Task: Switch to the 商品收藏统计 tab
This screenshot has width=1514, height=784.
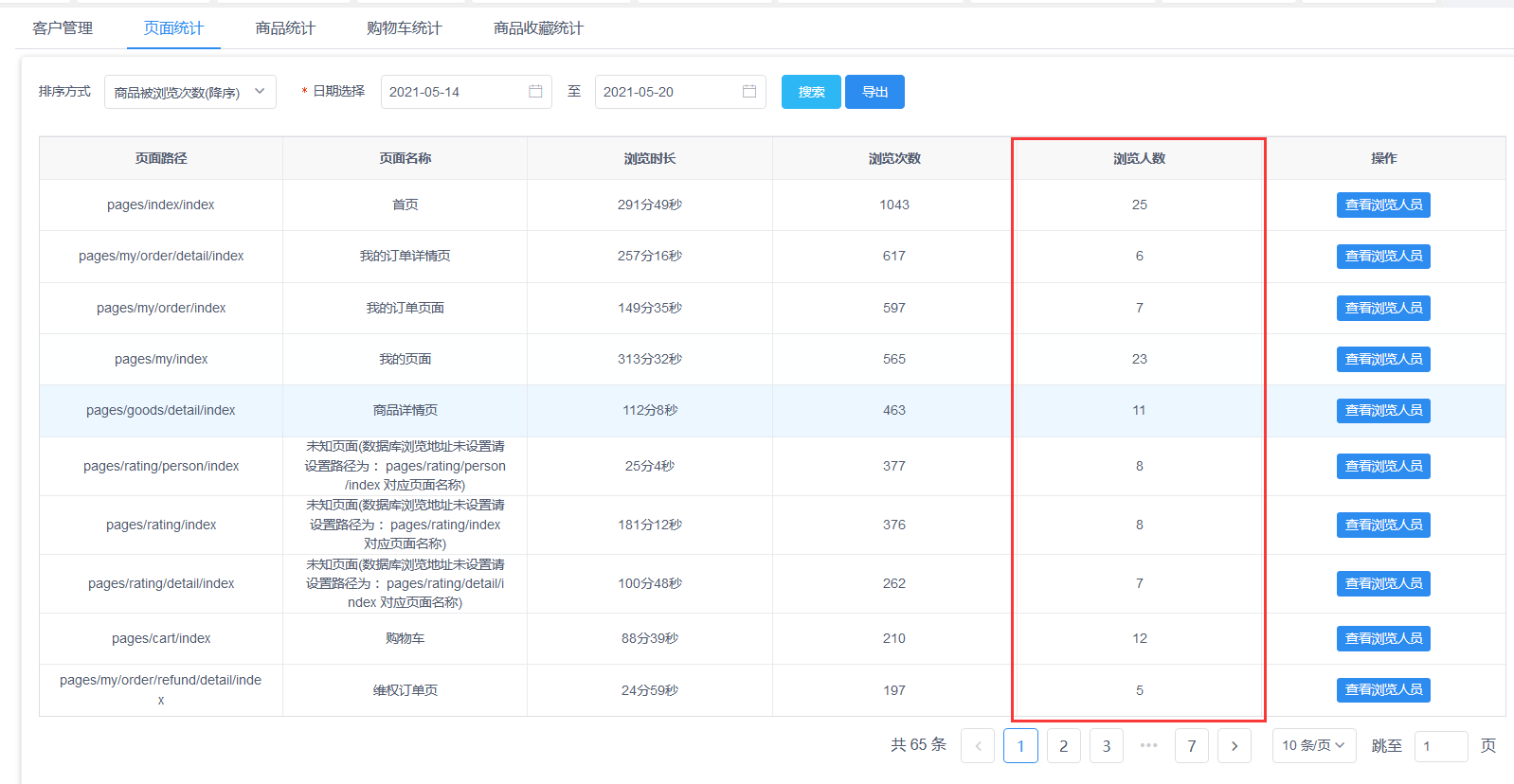Action: [538, 28]
